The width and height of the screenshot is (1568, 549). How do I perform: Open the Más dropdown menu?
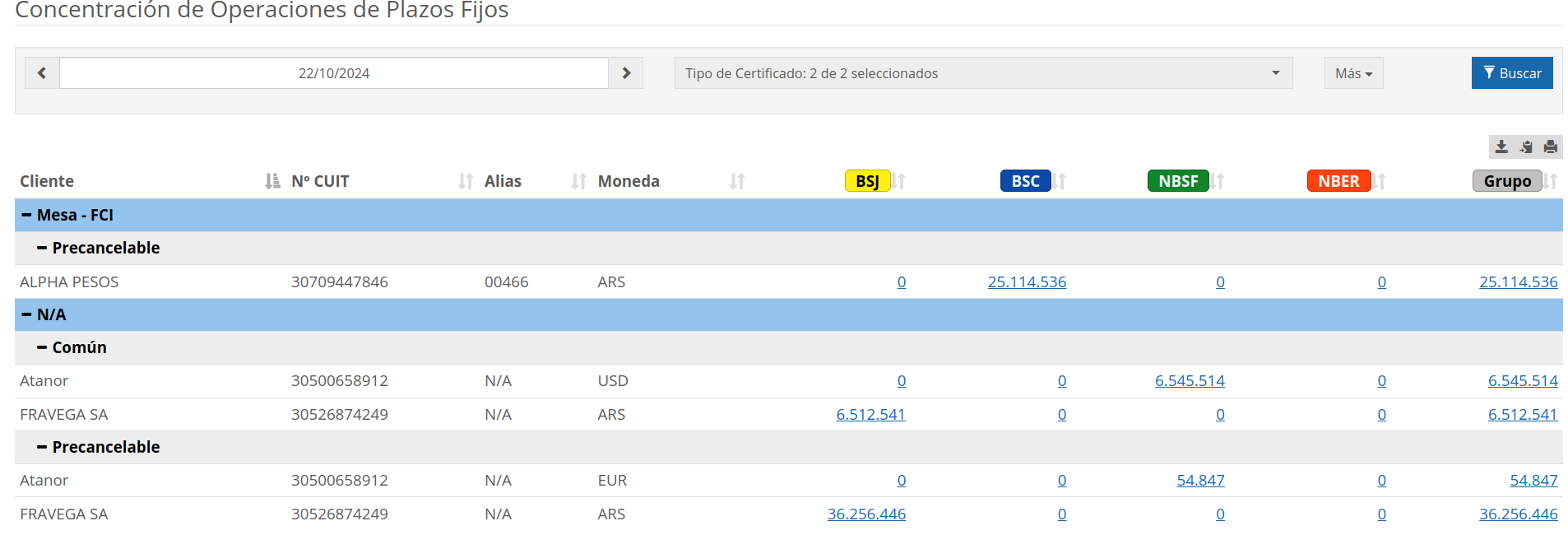click(x=1353, y=73)
